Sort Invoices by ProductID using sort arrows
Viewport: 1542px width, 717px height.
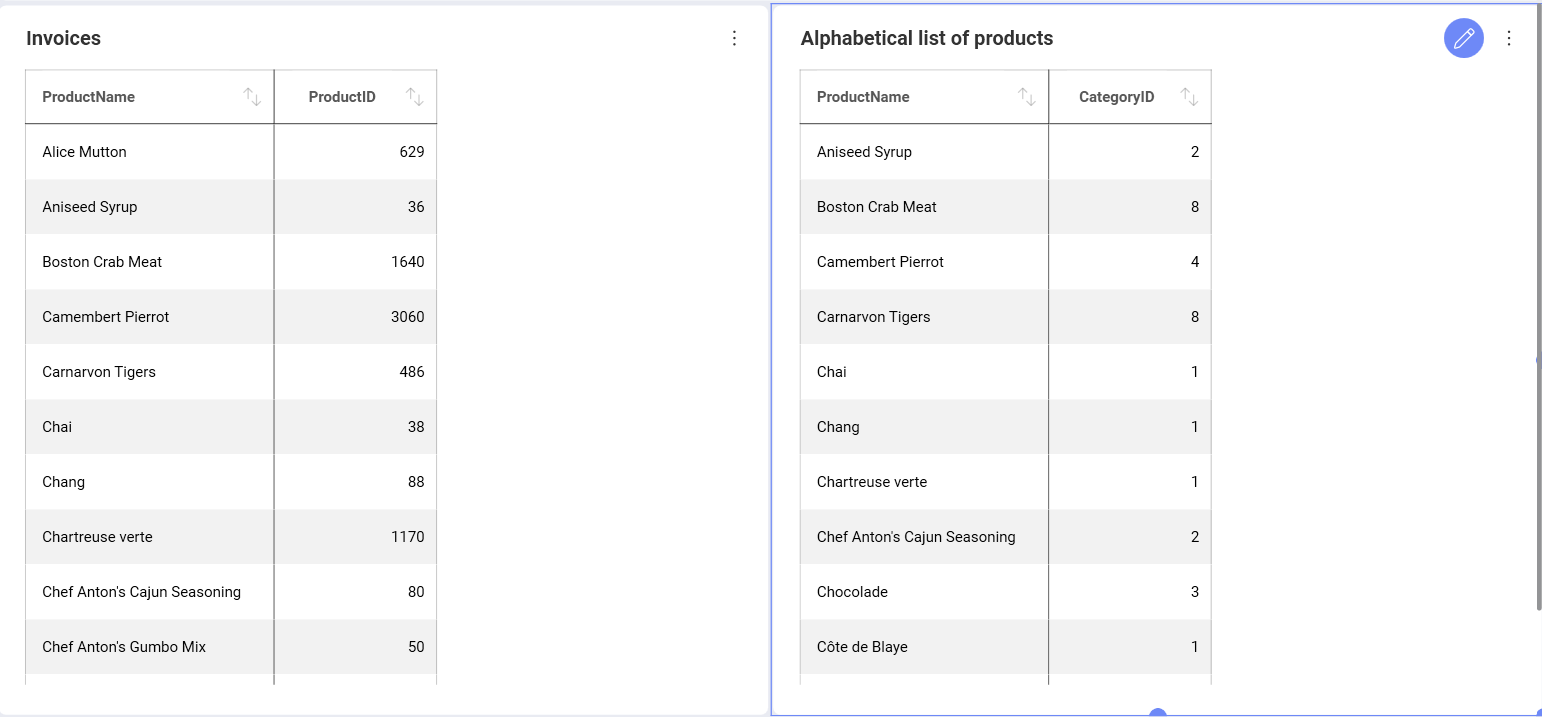[x=414, y=97]
